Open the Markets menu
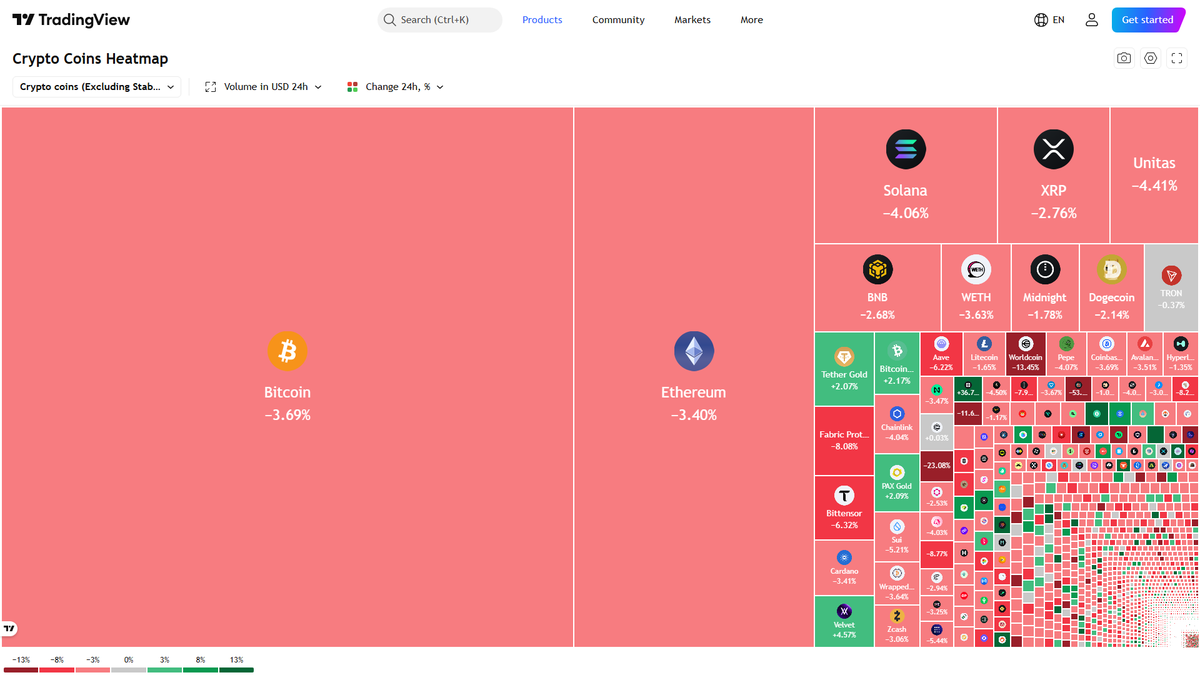This screenshot has width=1200, height=675. click(692, 20)
